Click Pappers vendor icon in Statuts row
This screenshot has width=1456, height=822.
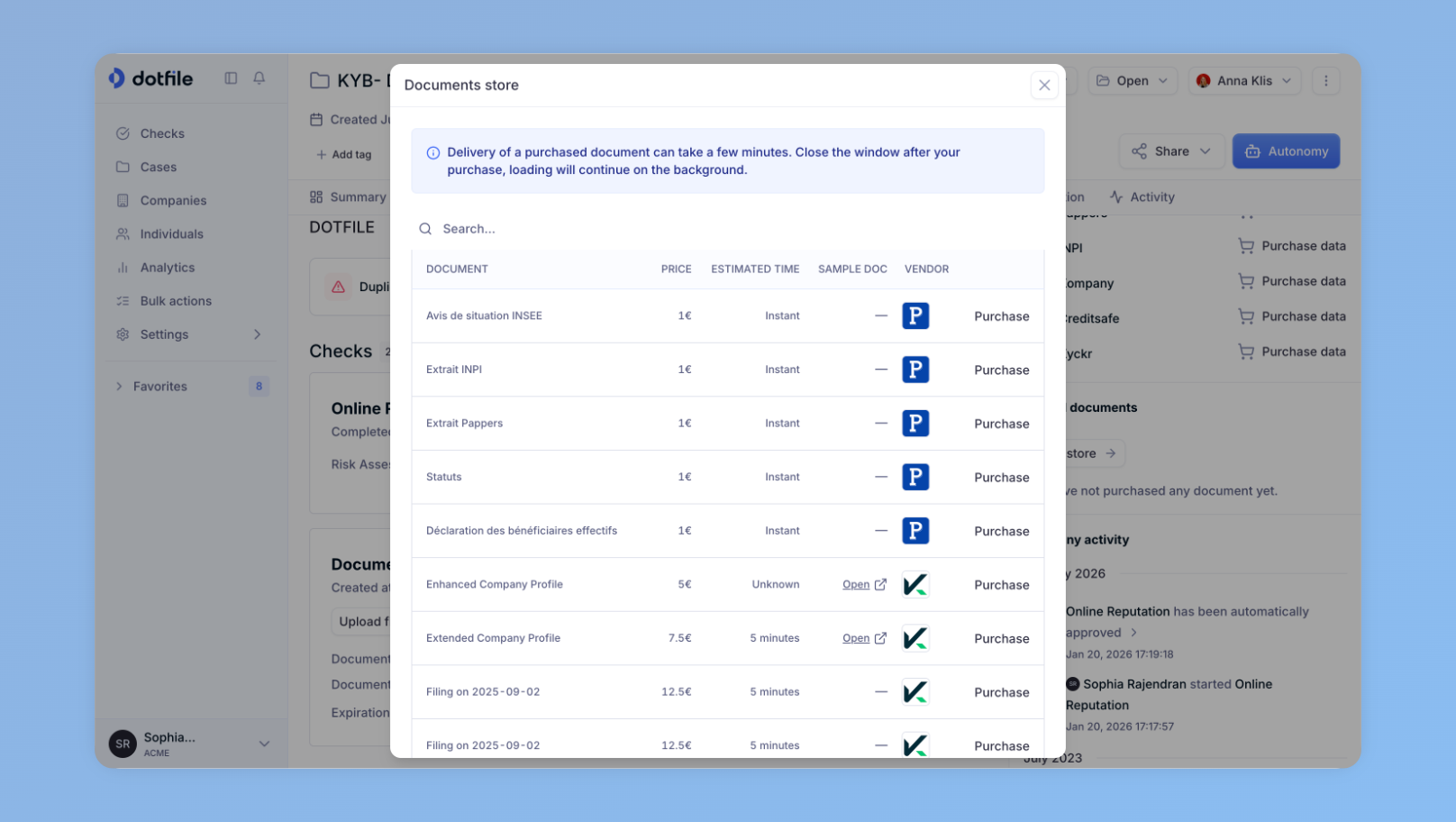coord(915,477)
